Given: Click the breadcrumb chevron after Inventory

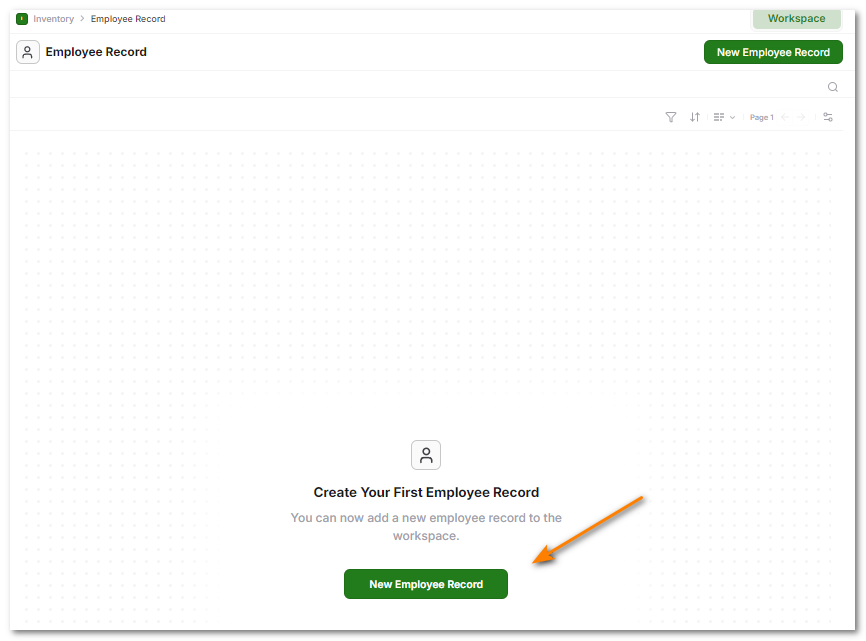Looking at the screenshot, I should (81, 18).
